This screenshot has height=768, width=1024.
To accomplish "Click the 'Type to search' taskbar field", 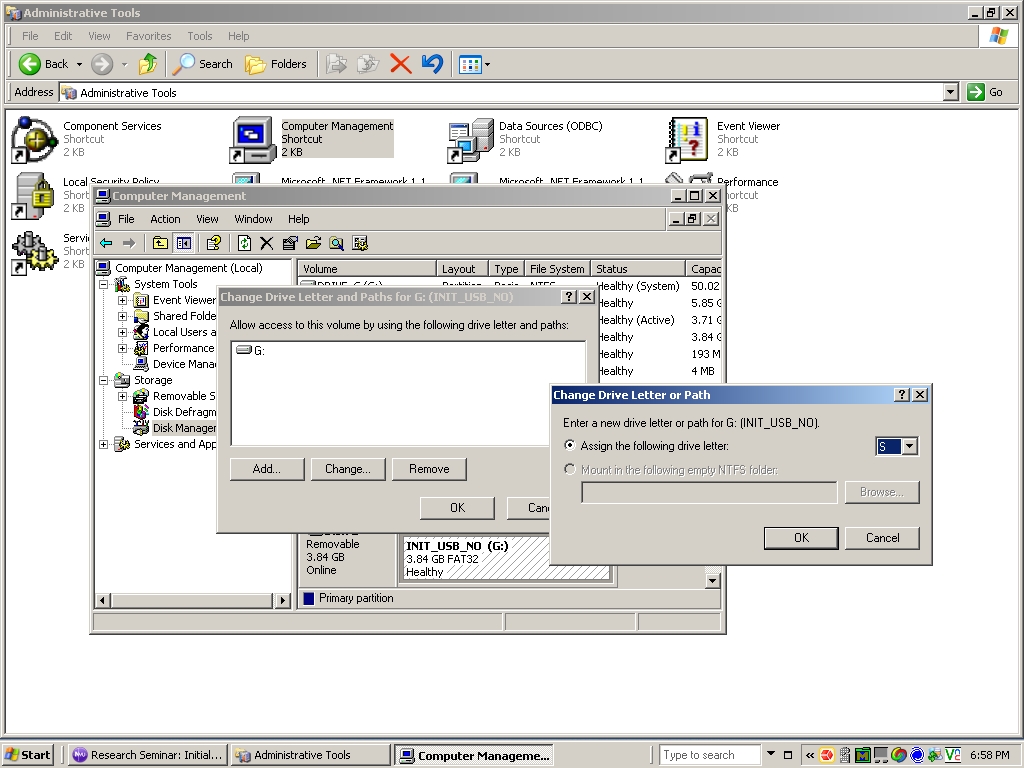I will (710, 755).
